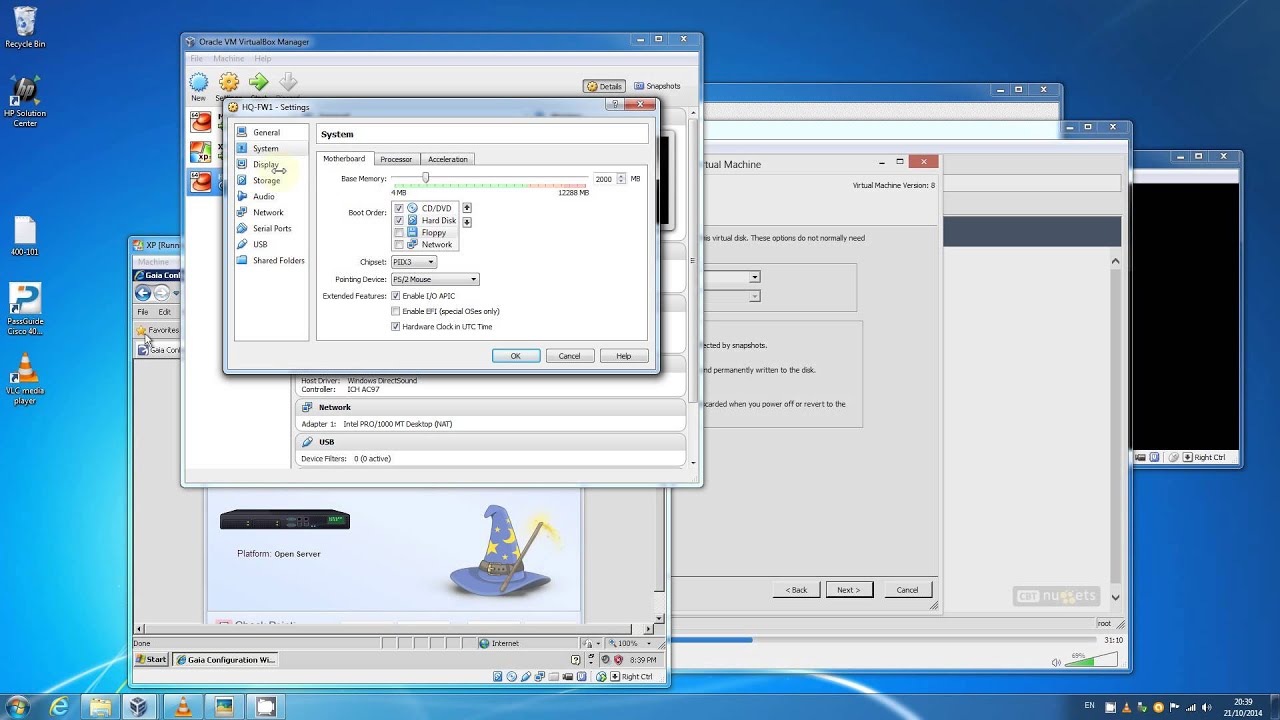The image size is (1280, 720).
Task: Click the Base Memory spinner arrows
Action: tap(621, 178)
